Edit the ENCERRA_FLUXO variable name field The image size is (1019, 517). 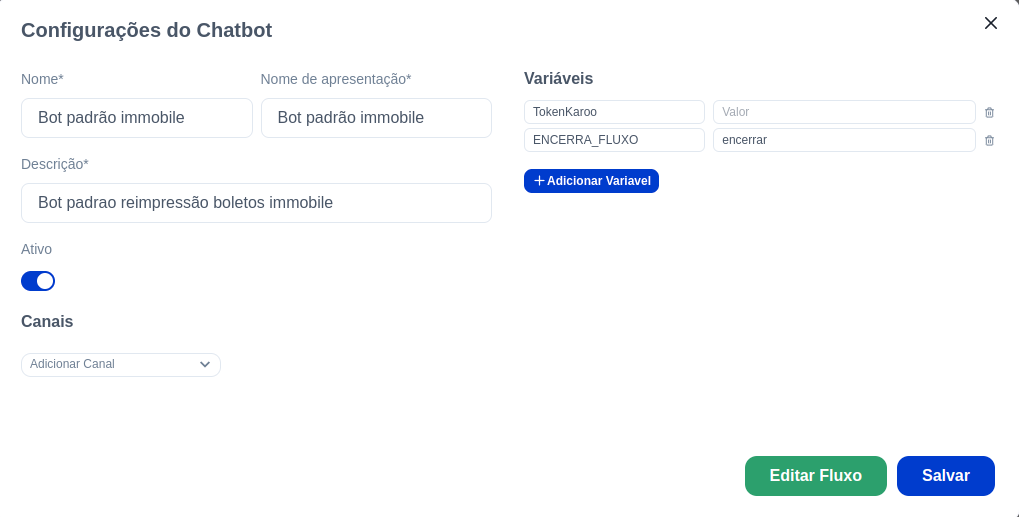tap(614, 140)
